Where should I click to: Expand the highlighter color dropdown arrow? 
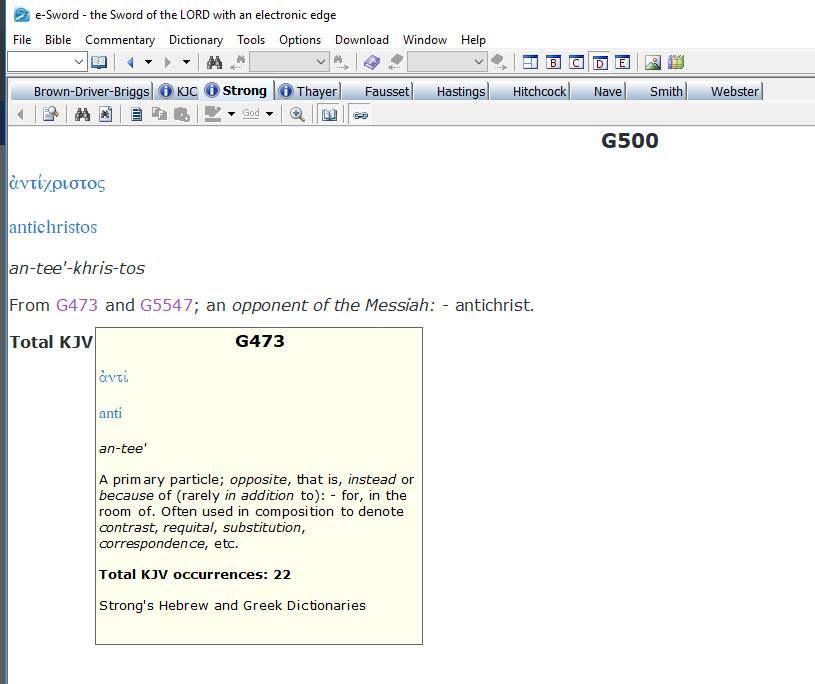click(x=231, y=114)
